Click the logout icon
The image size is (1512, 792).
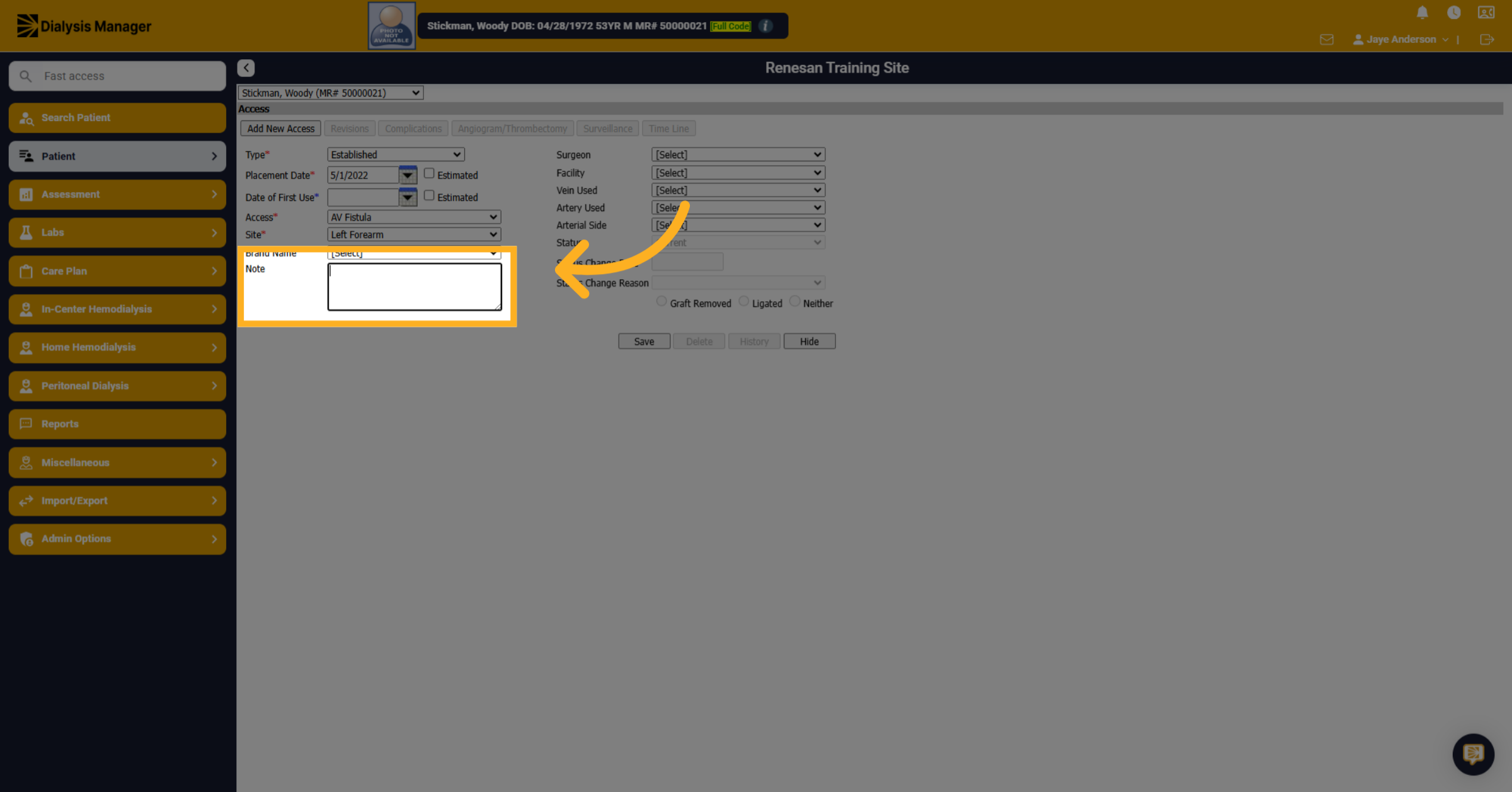coord(1487,40)
